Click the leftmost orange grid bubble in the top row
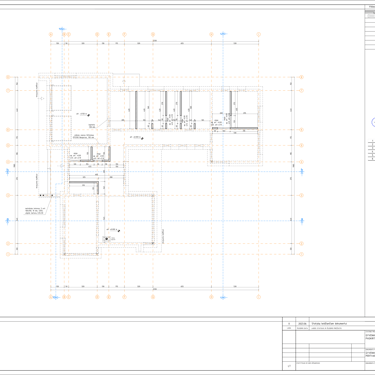The width and height of the screenshot is (375, 375). [x=51, y=34]
